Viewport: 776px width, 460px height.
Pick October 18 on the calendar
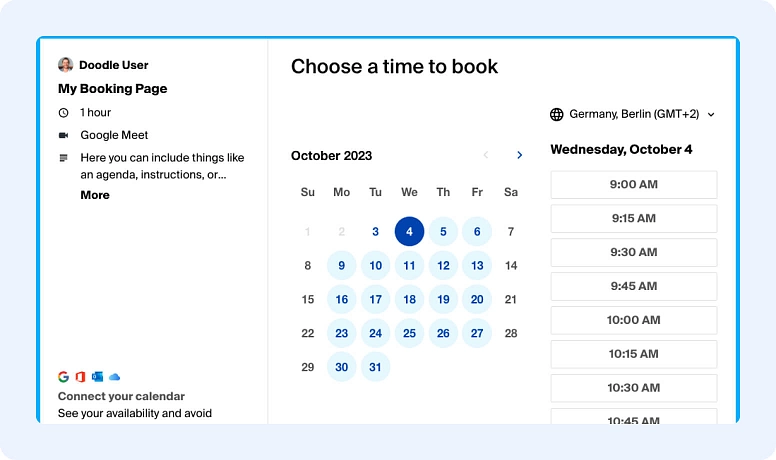click(x=409, y=300)
